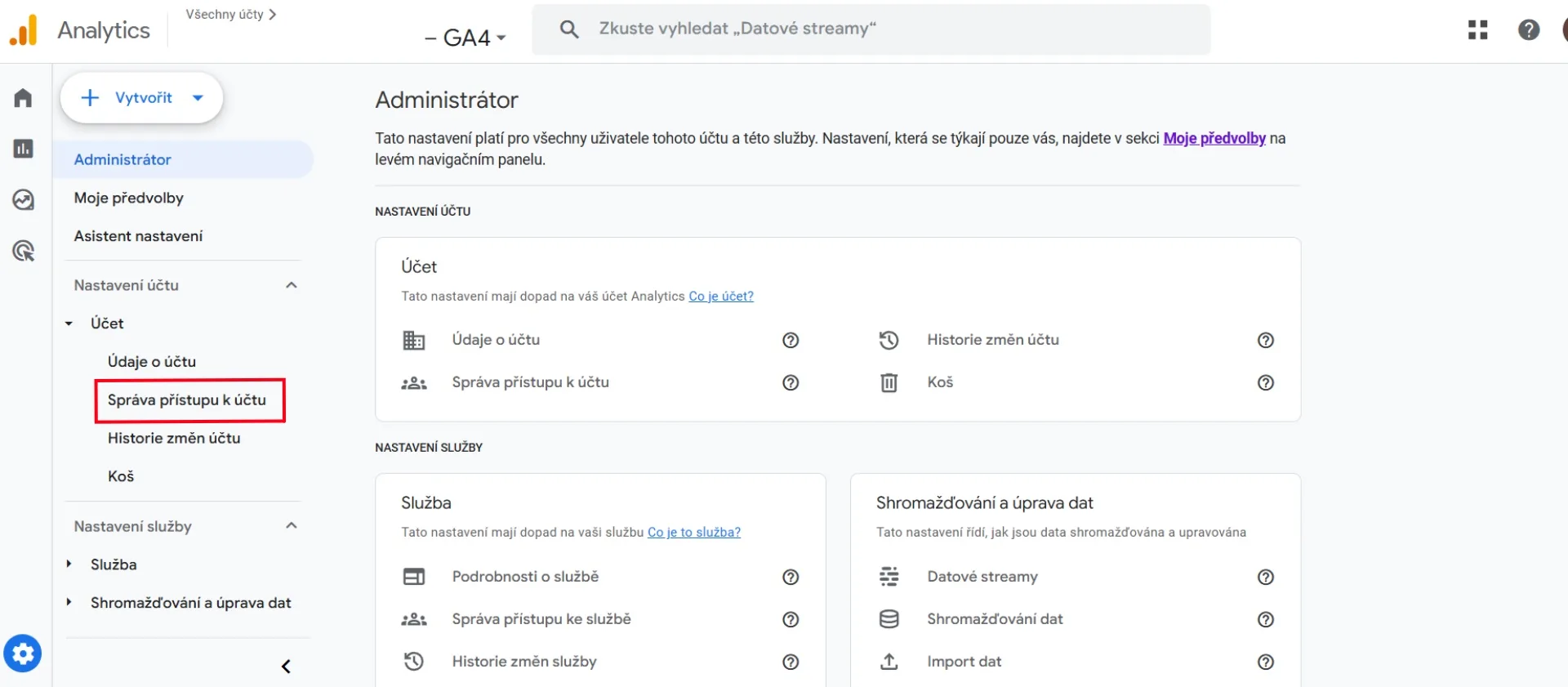
Task: Collapse the Nastavení účtu section
Action: point(292,285)
